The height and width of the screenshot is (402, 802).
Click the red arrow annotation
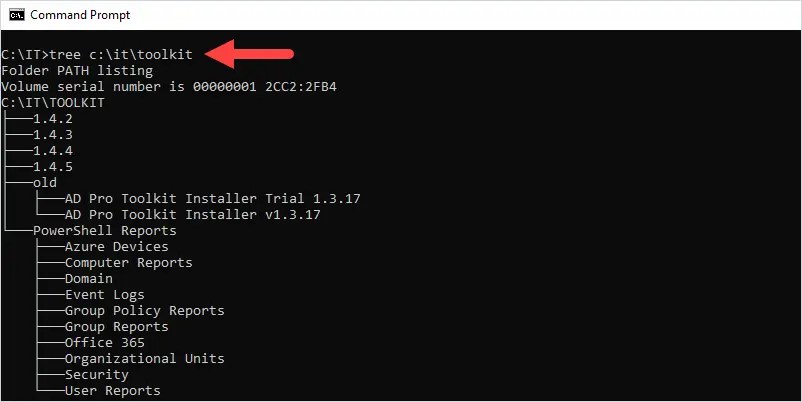[249, 54]
